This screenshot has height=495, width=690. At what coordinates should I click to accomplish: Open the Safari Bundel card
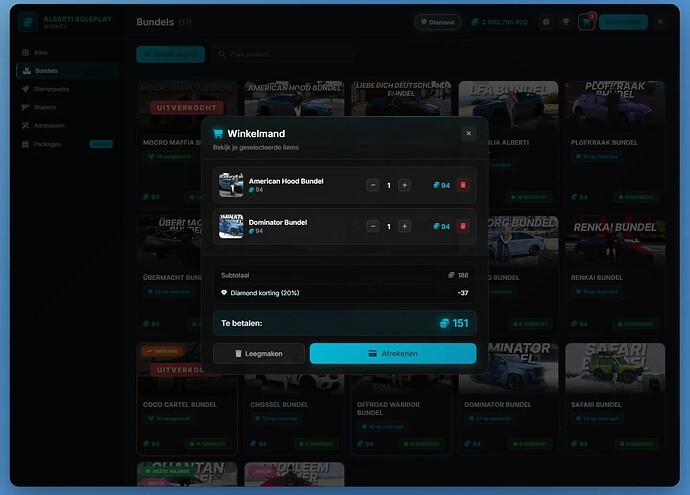click(615, 399)
